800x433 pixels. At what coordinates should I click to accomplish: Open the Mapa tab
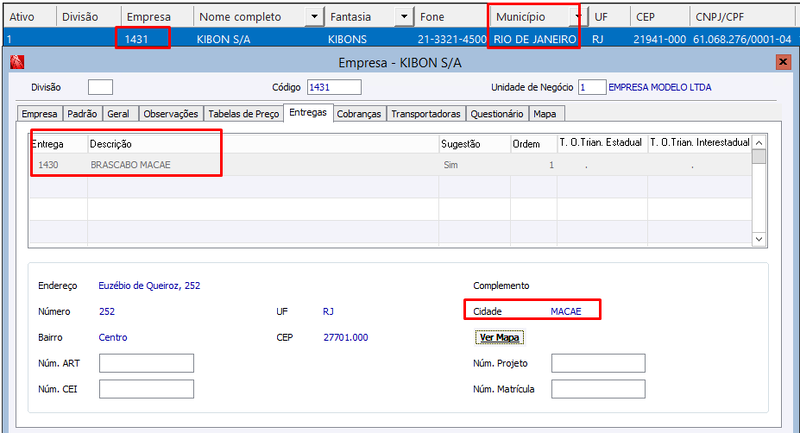545,114
